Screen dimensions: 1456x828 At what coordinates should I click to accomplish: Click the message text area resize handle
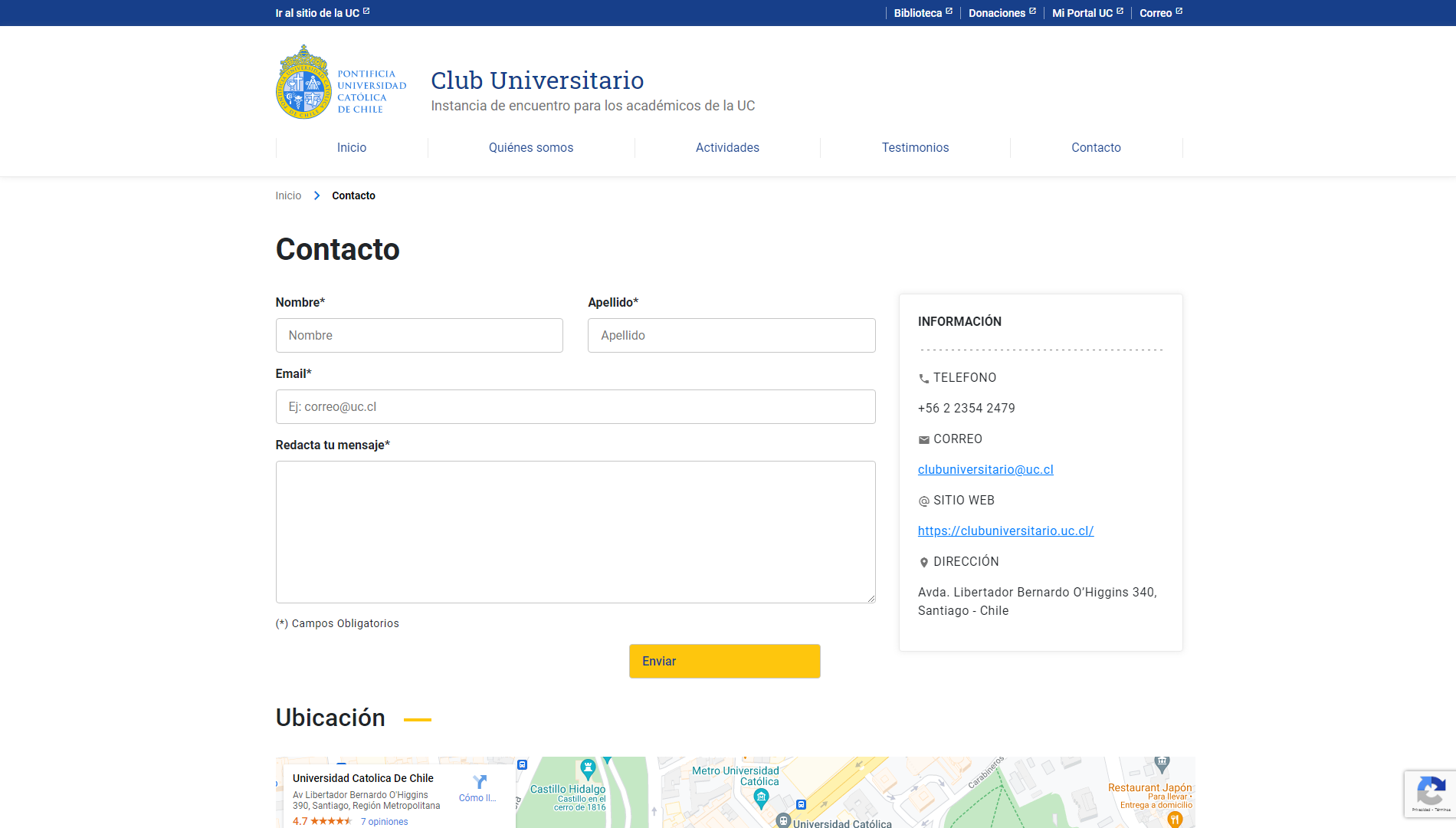coord(871,598)
